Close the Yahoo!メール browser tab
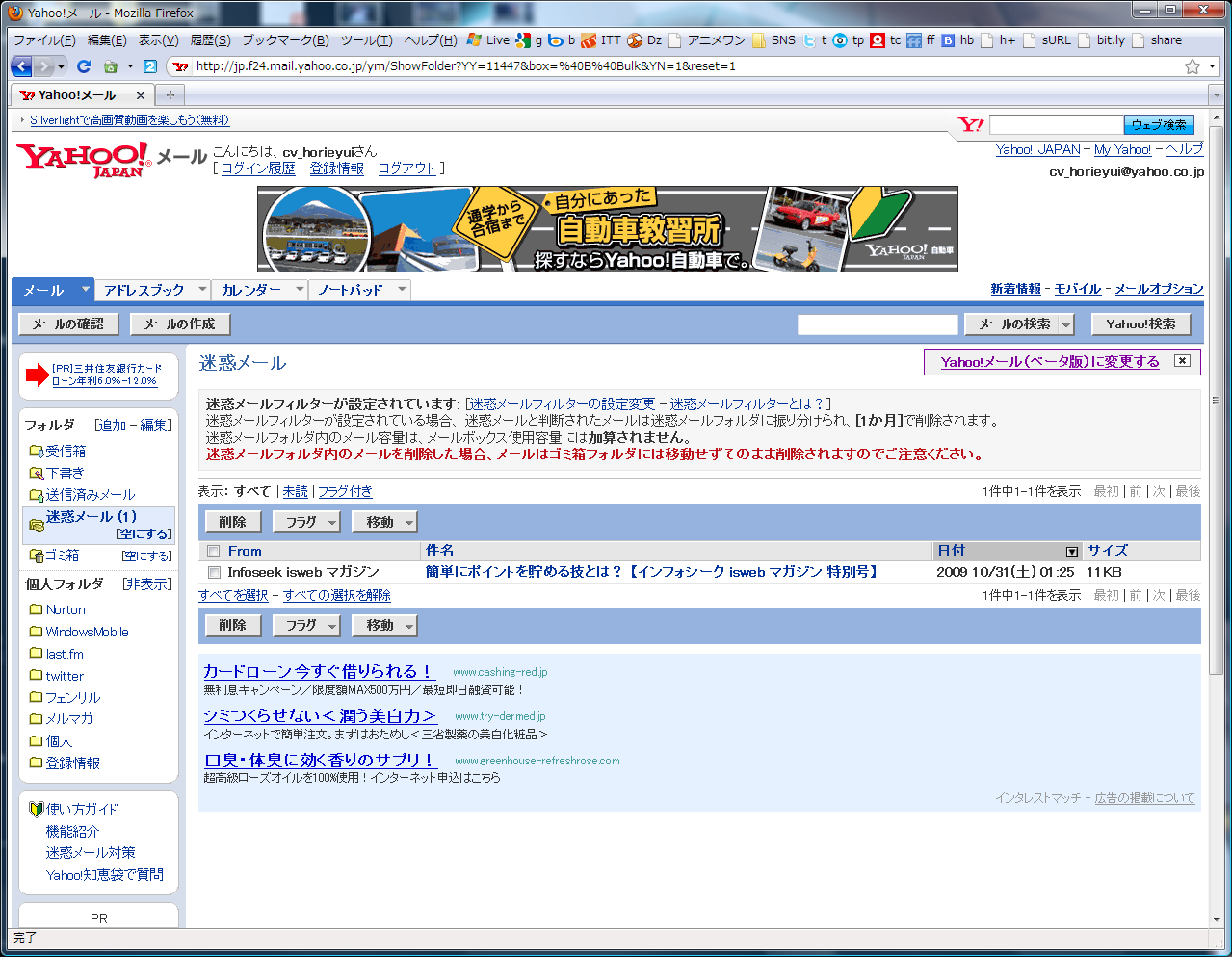The height and width of the screenshot is (957, 1232). click(141, 95)
